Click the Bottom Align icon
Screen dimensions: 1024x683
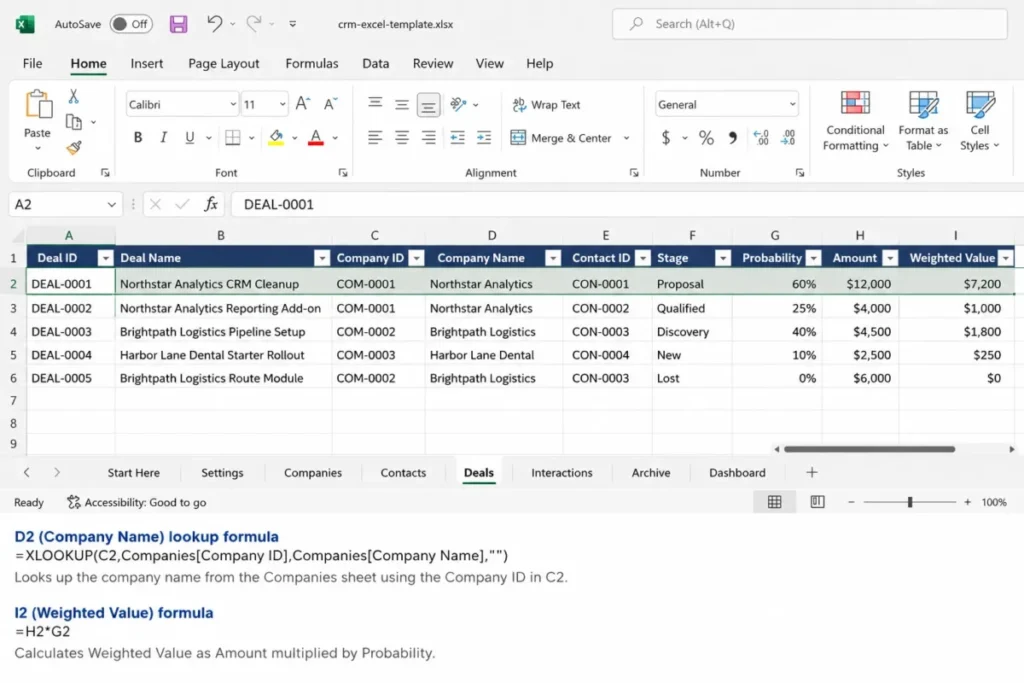[x=428, y=104]
